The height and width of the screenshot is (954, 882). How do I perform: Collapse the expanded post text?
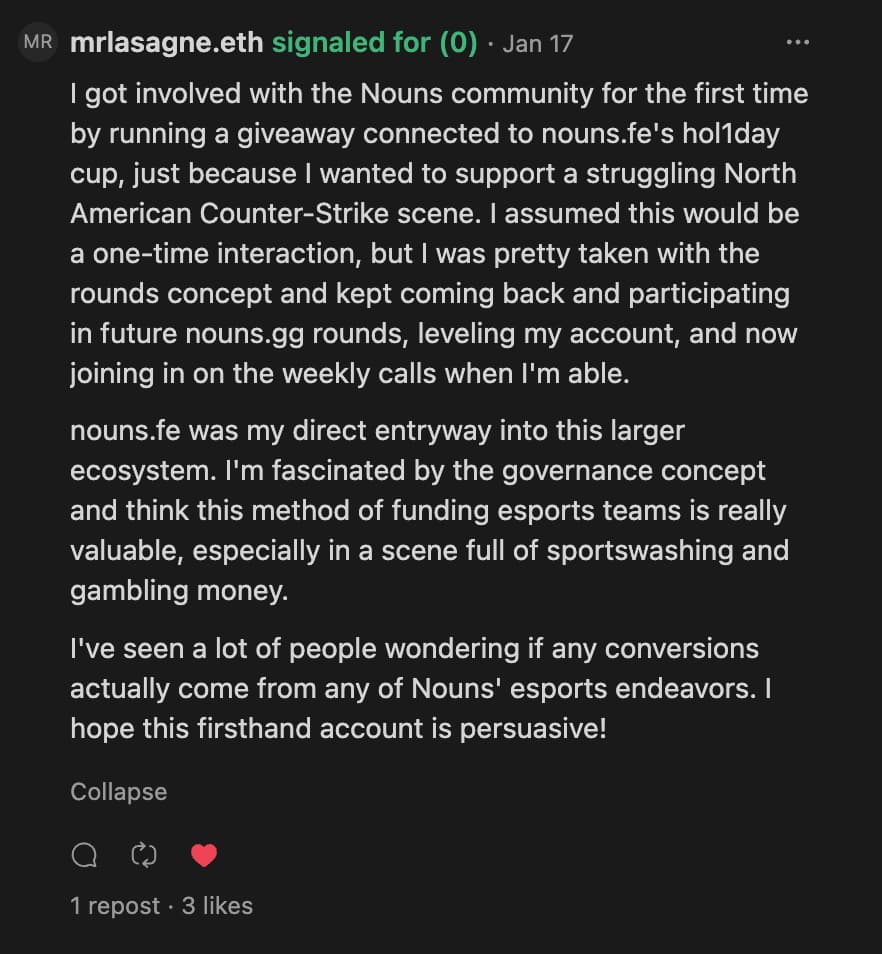(118, 792)
